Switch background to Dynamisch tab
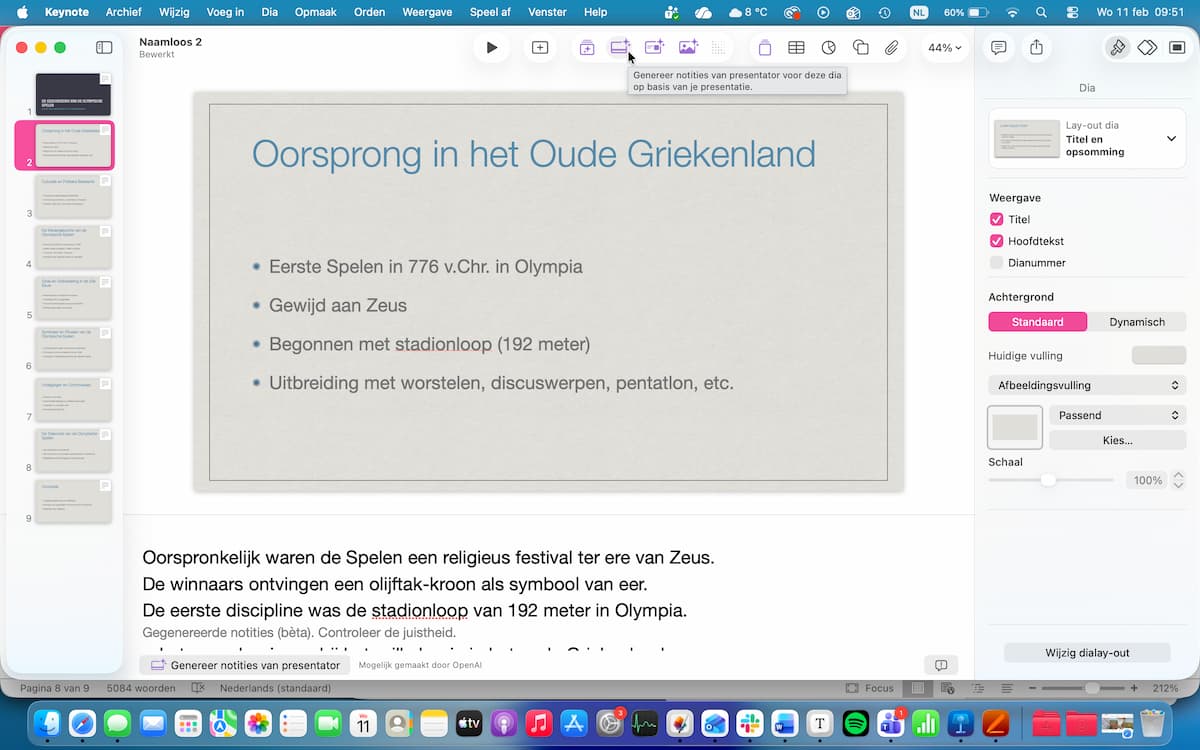 1137,322
